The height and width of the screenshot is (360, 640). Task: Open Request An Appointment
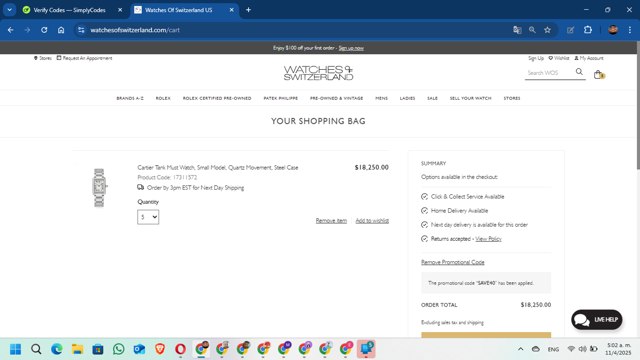pos(84,58)
